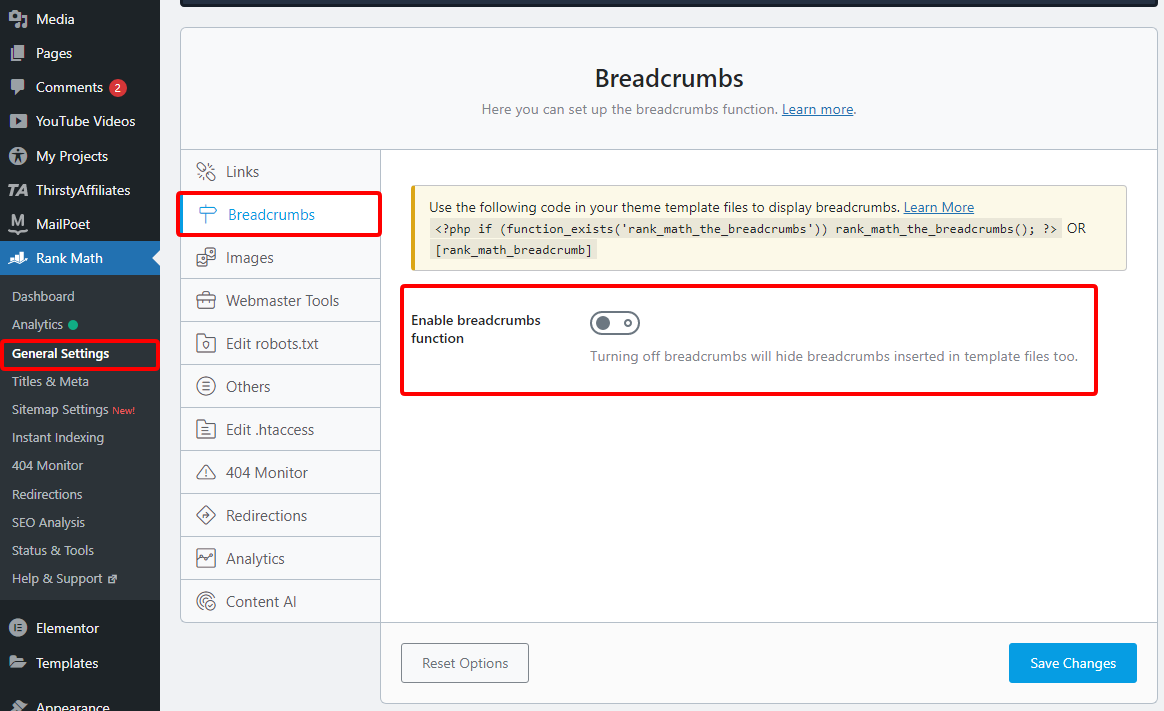
Task: Open Titles & Meta submenu
Action: pos(50,381)
